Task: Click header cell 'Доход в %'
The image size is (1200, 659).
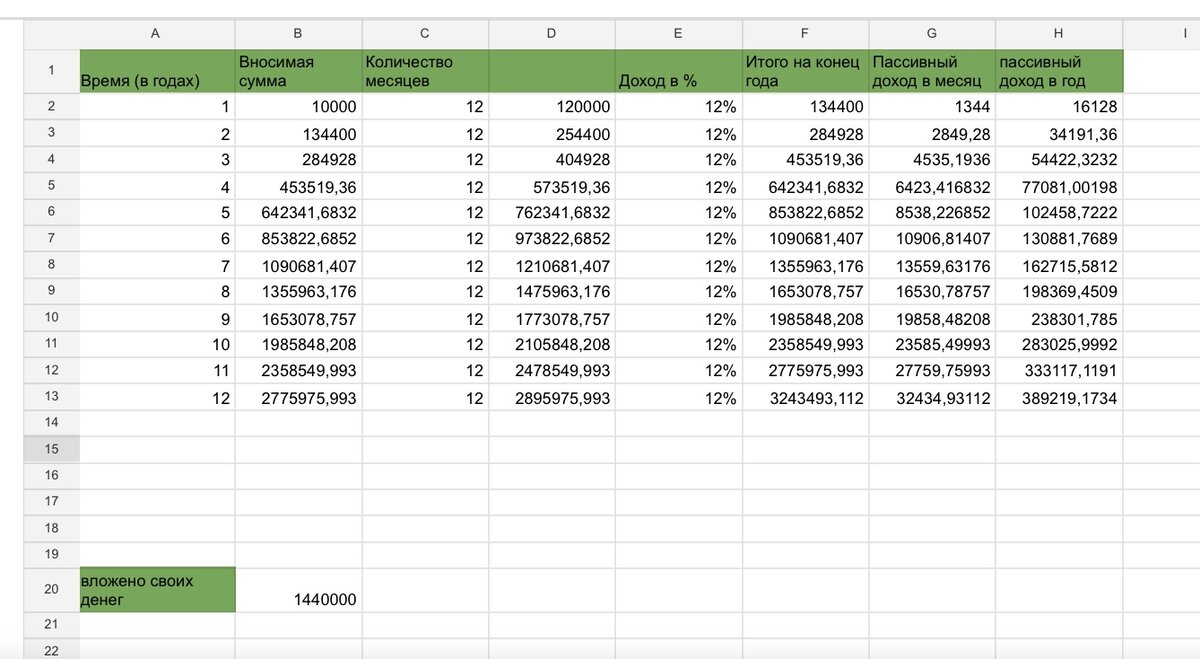Action: 678,71
